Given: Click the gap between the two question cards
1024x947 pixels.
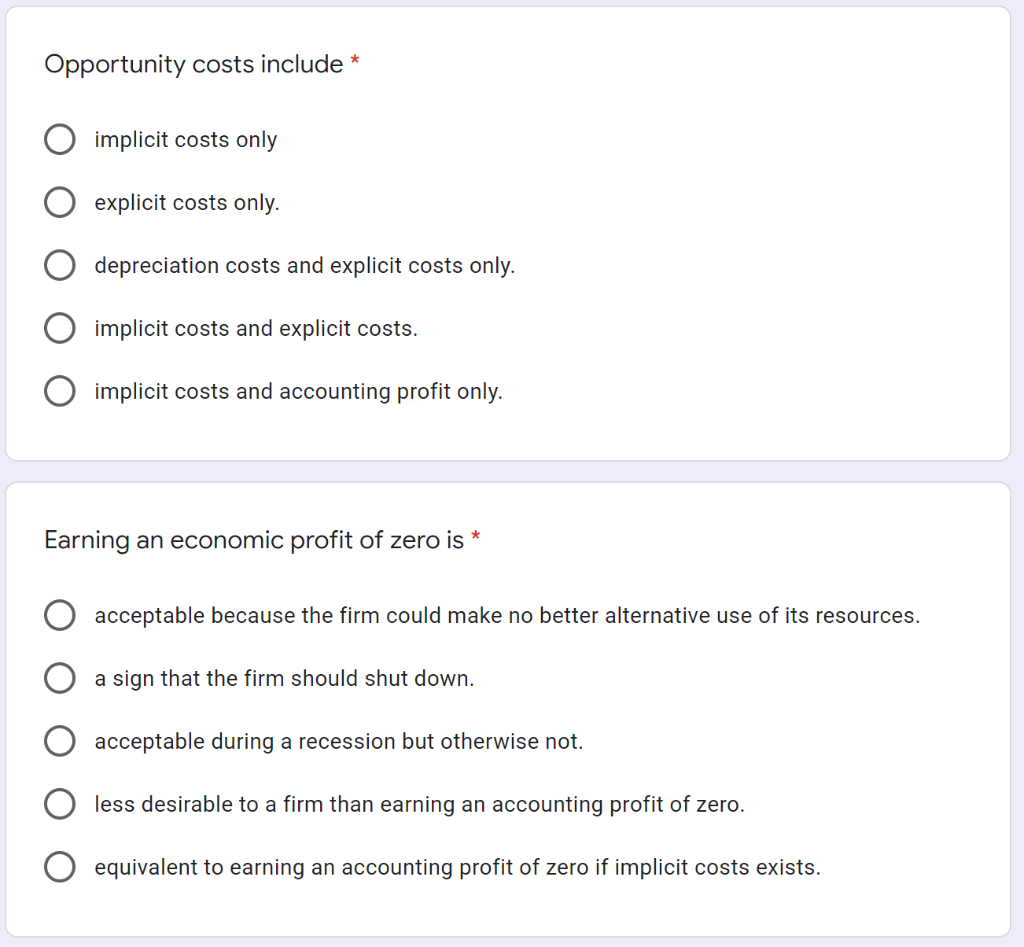Looking at the screenshot, I should point(512,469).
